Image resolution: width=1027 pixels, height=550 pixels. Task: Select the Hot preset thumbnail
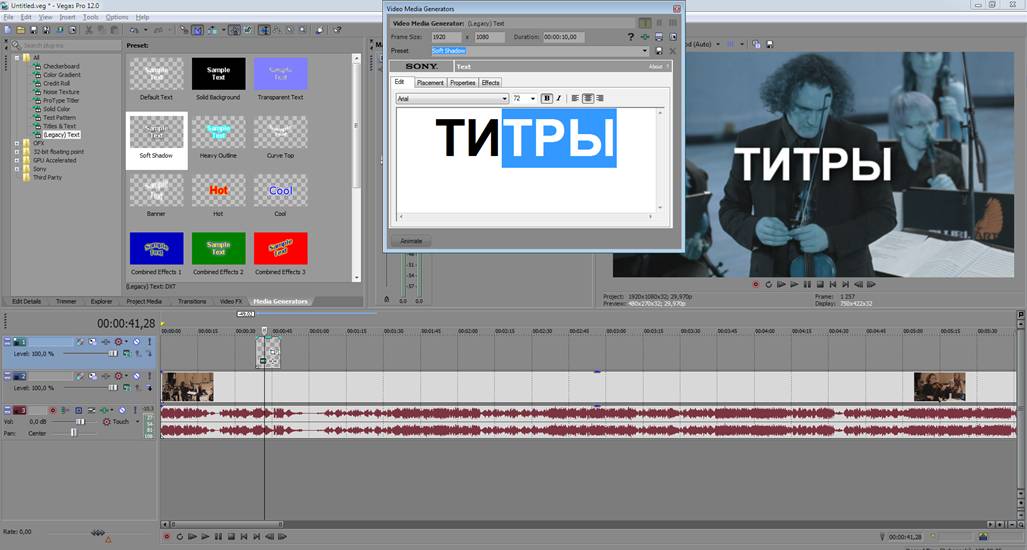(218, 190)
